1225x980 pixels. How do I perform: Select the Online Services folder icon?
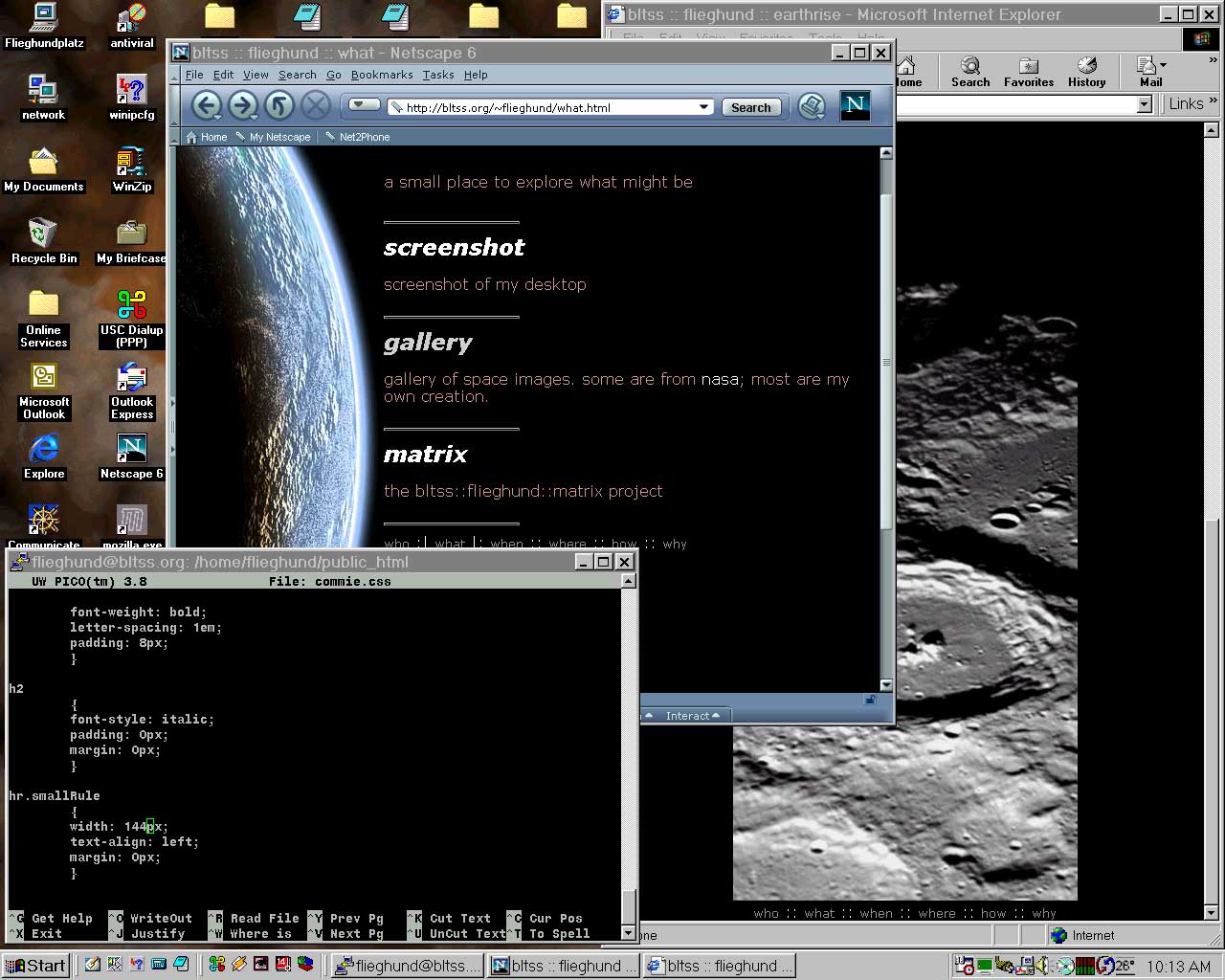click(44, 320)
